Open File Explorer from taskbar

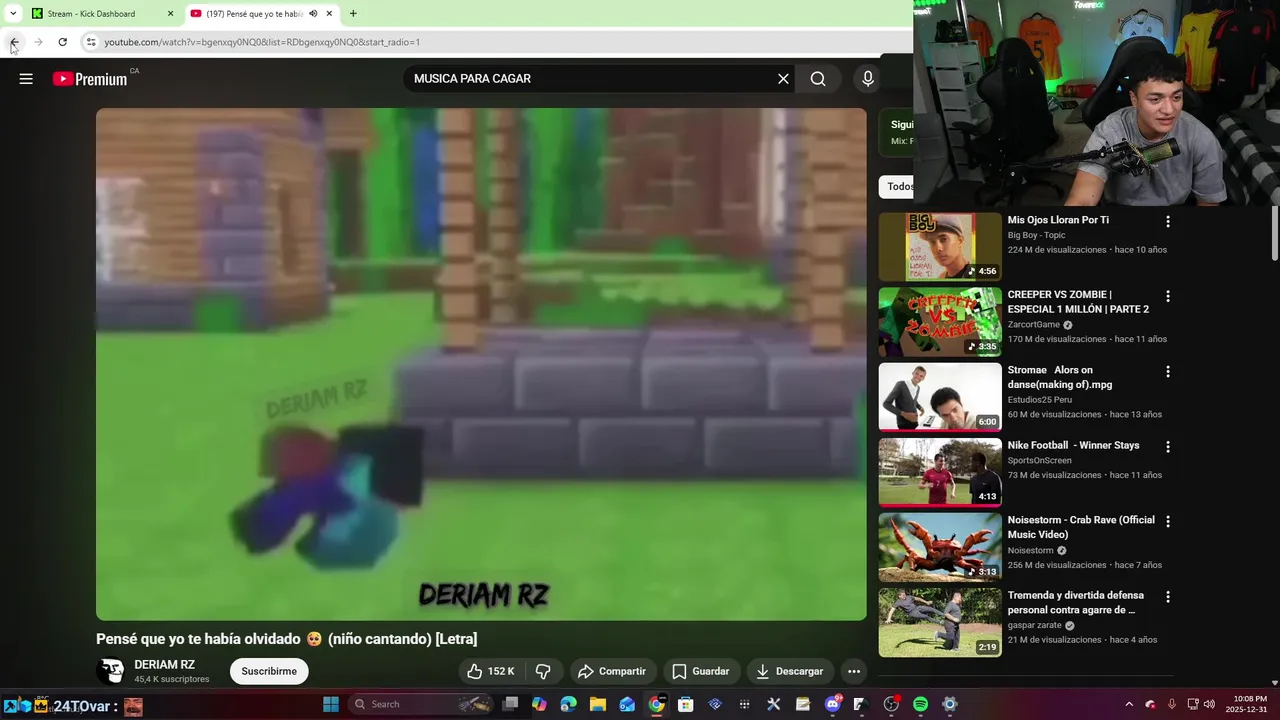click(597, 704)
